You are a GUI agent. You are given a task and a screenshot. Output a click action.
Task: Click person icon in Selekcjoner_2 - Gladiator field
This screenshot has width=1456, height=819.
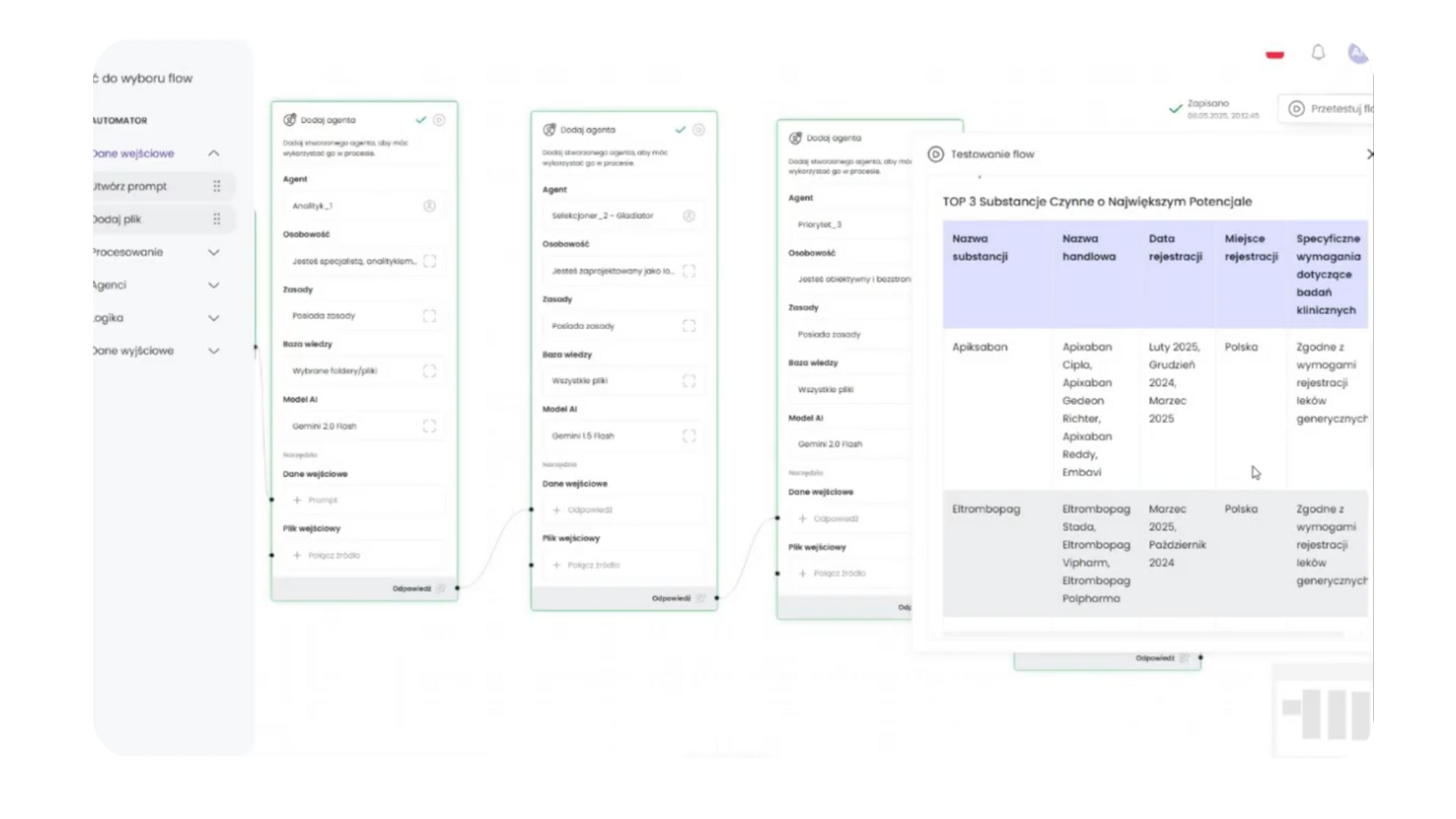tap(689, 216)
